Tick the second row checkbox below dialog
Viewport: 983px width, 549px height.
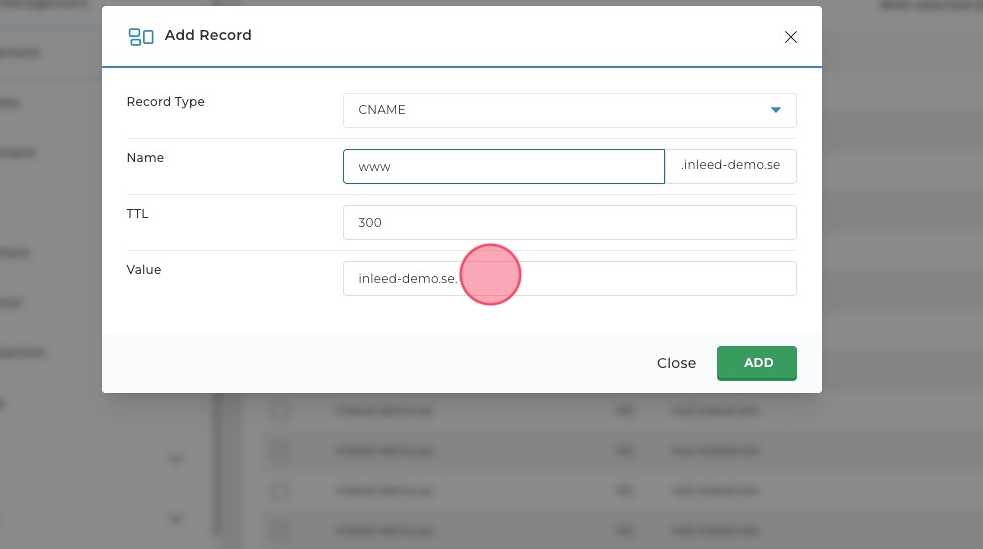click(281, 451)
